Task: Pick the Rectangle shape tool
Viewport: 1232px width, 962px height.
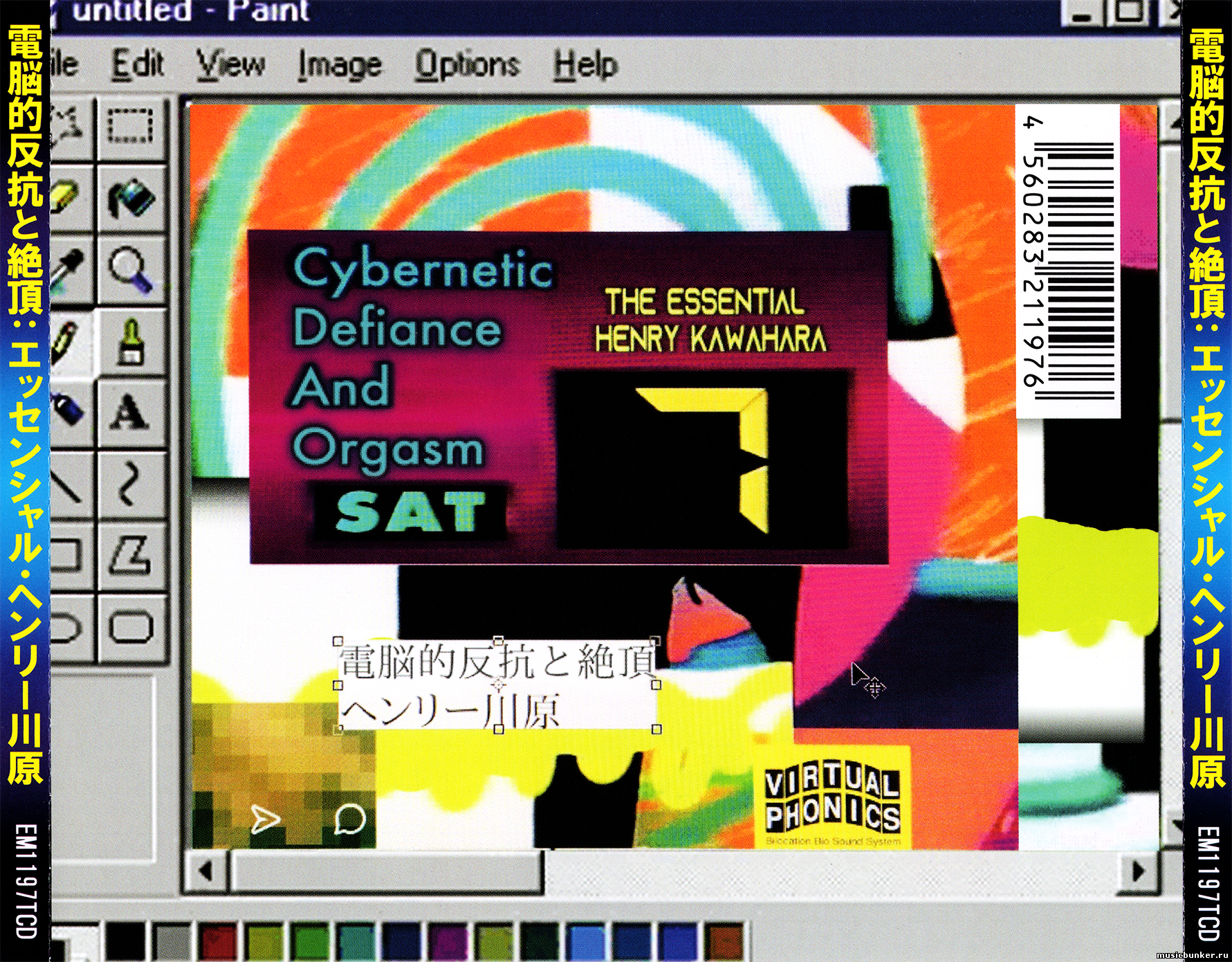Action: tap(69, 556)
